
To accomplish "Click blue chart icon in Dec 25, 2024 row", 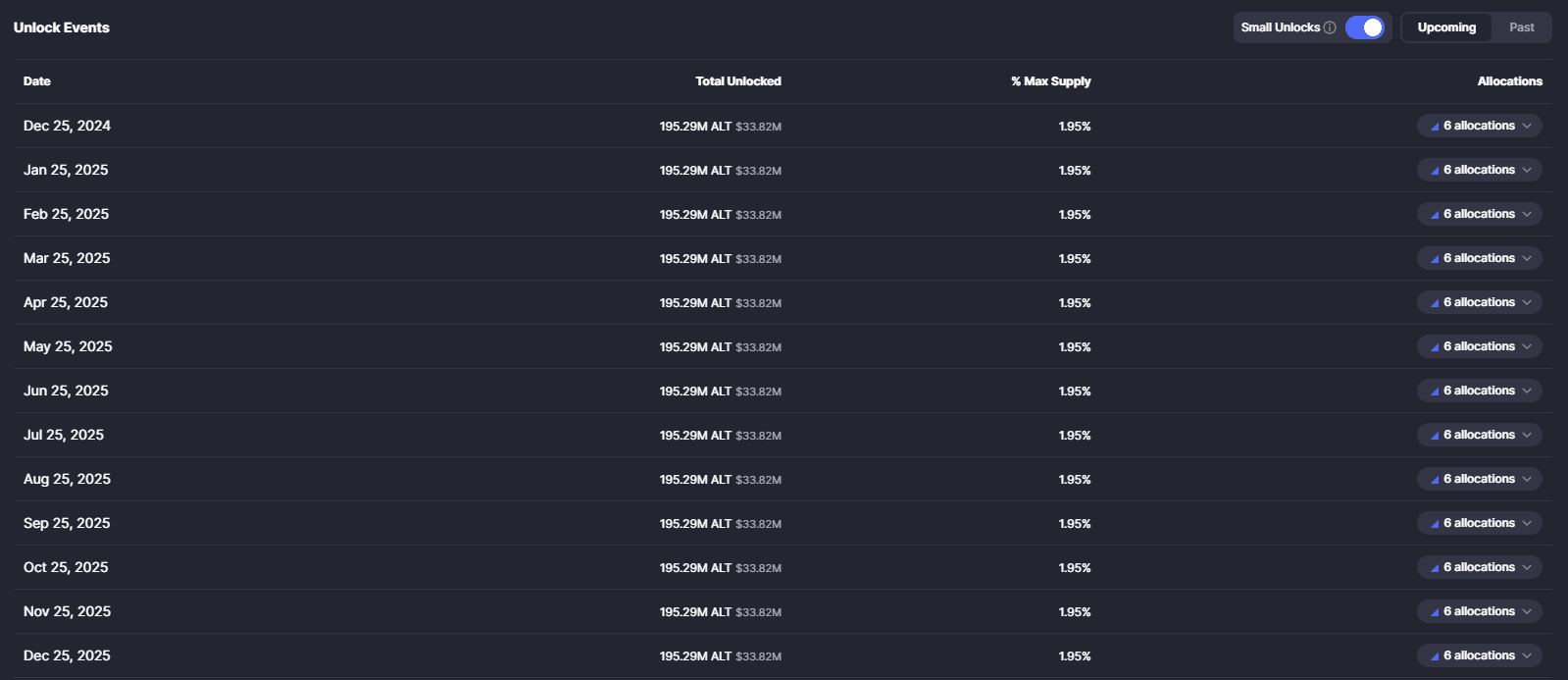I will coord(1435,127).
